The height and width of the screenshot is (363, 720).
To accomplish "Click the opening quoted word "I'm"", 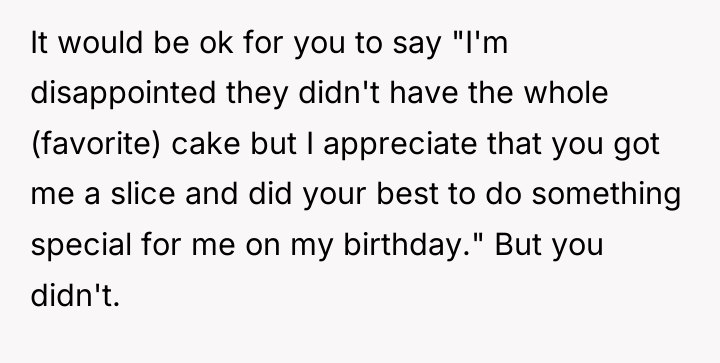I will [485, 43].
